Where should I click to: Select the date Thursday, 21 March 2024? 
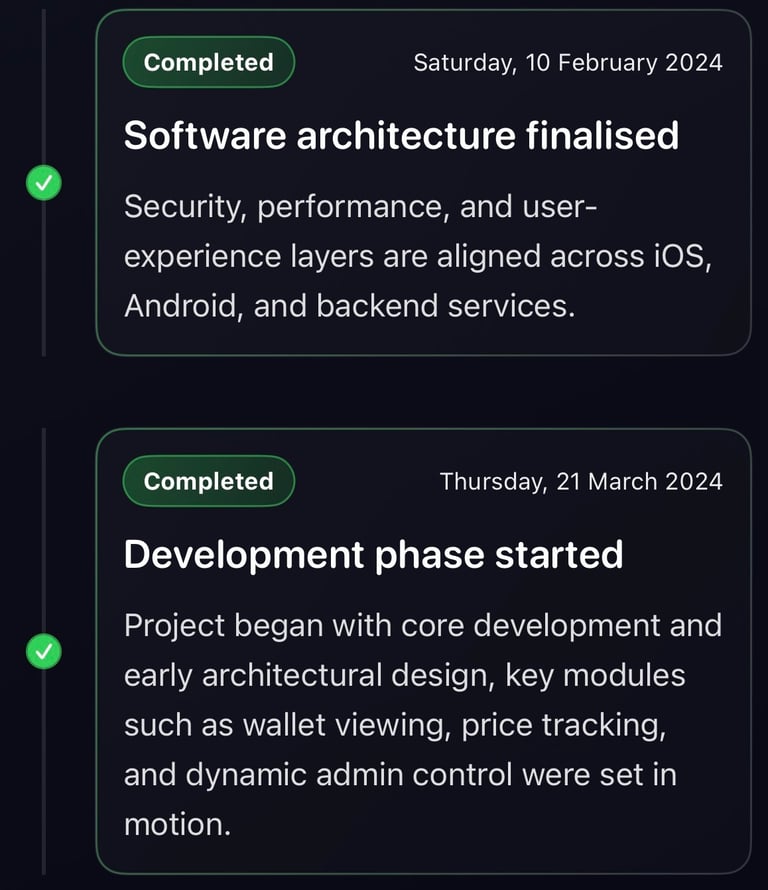pos(580,482)
